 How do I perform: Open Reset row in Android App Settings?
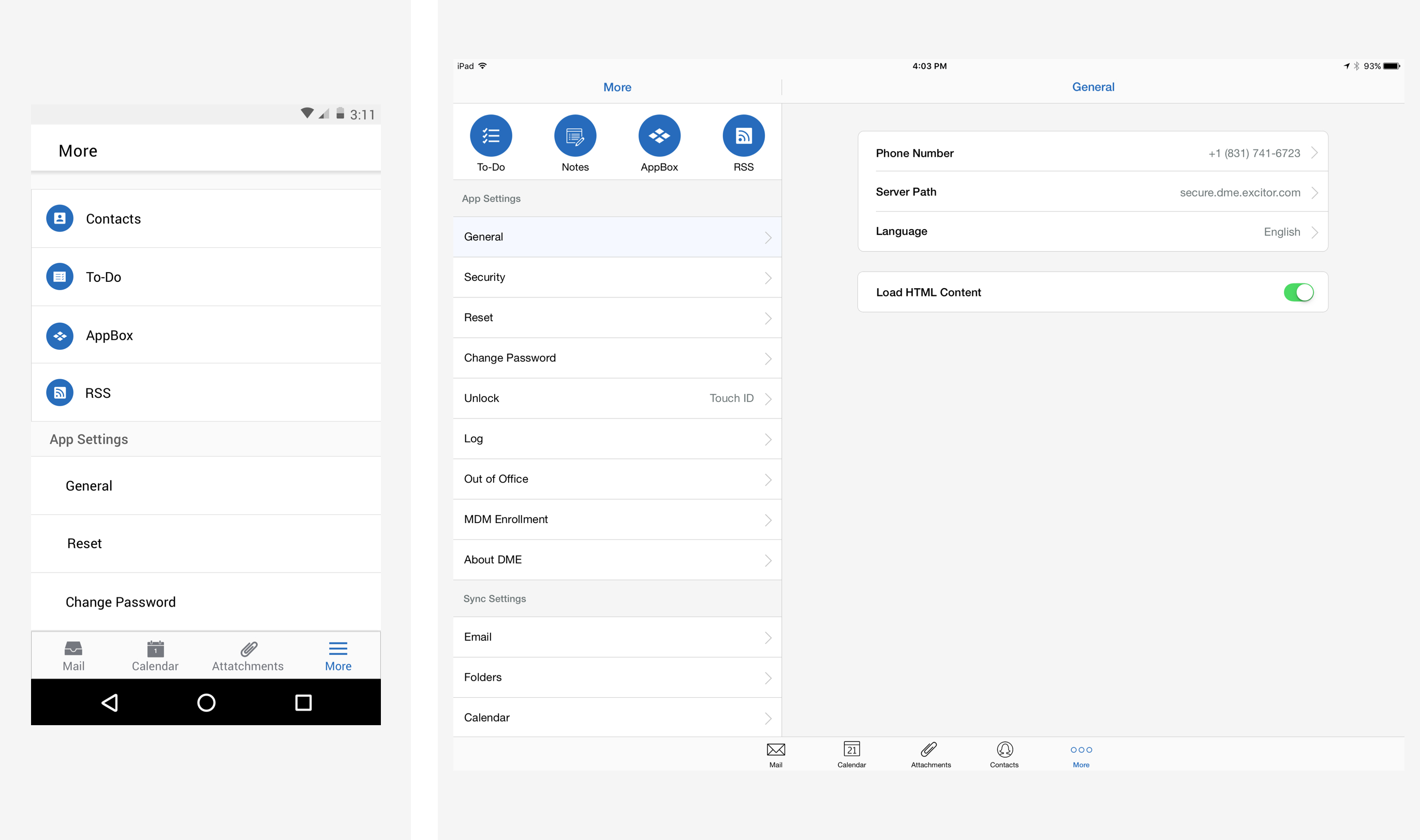(x=206, y=544)
